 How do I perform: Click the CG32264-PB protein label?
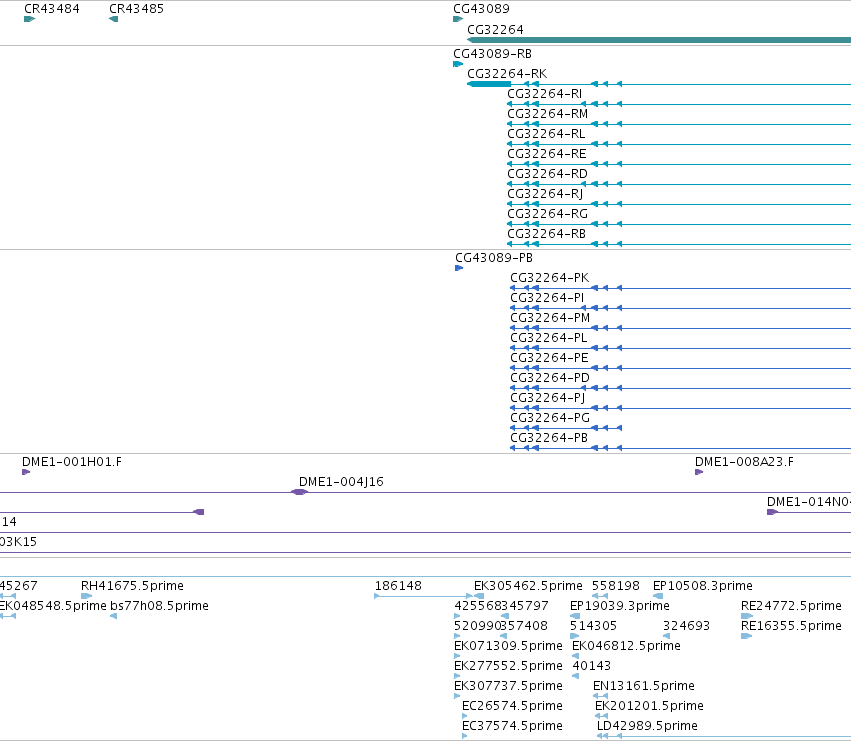click(549, 438)
